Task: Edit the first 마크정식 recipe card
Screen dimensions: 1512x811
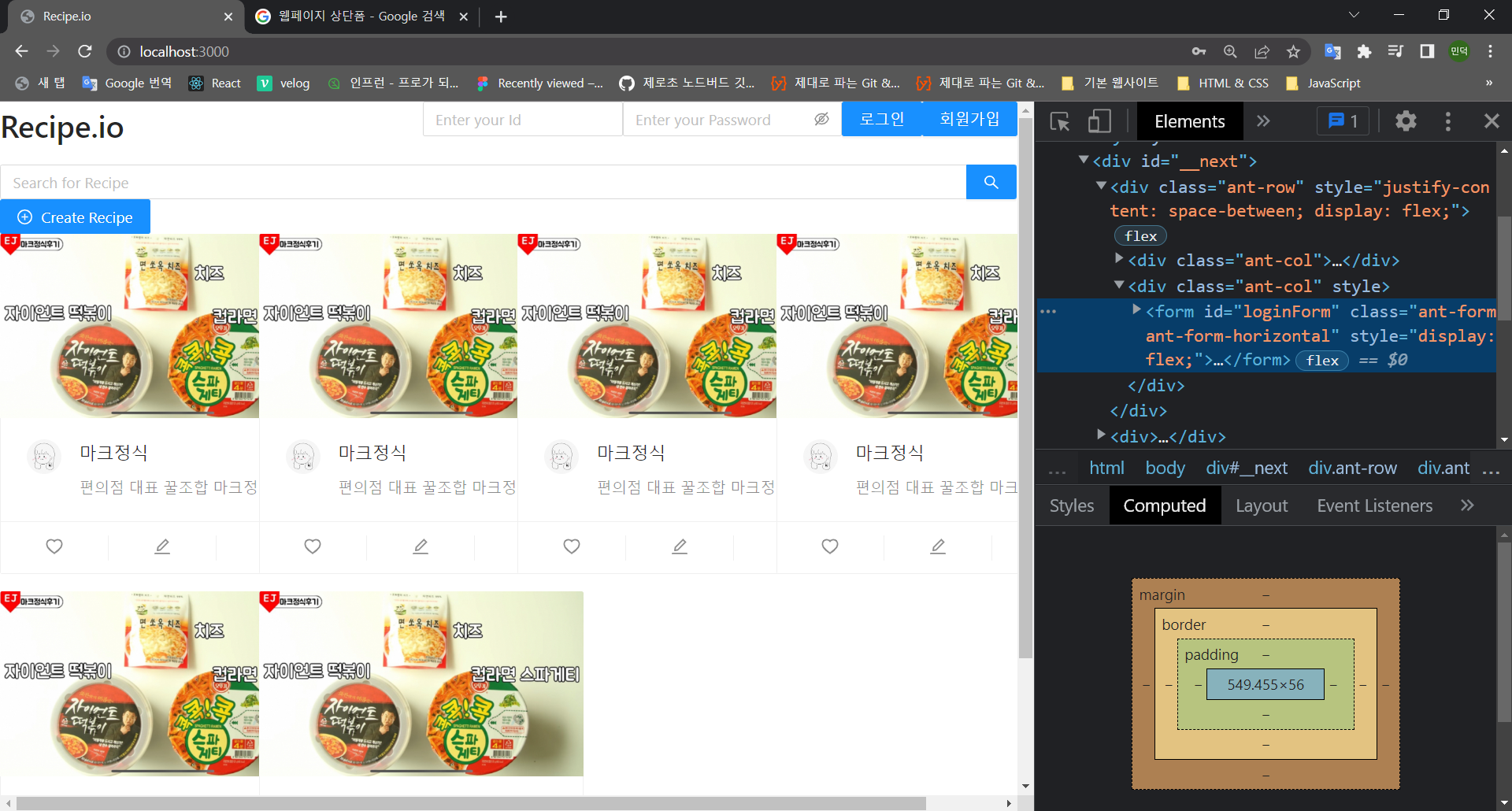Action: [x=162, y=546]
